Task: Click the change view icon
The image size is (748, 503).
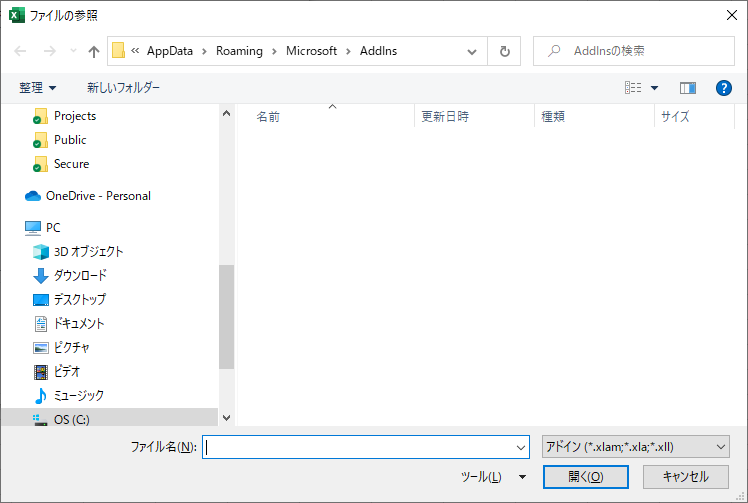Action: (x=633, y=88)
